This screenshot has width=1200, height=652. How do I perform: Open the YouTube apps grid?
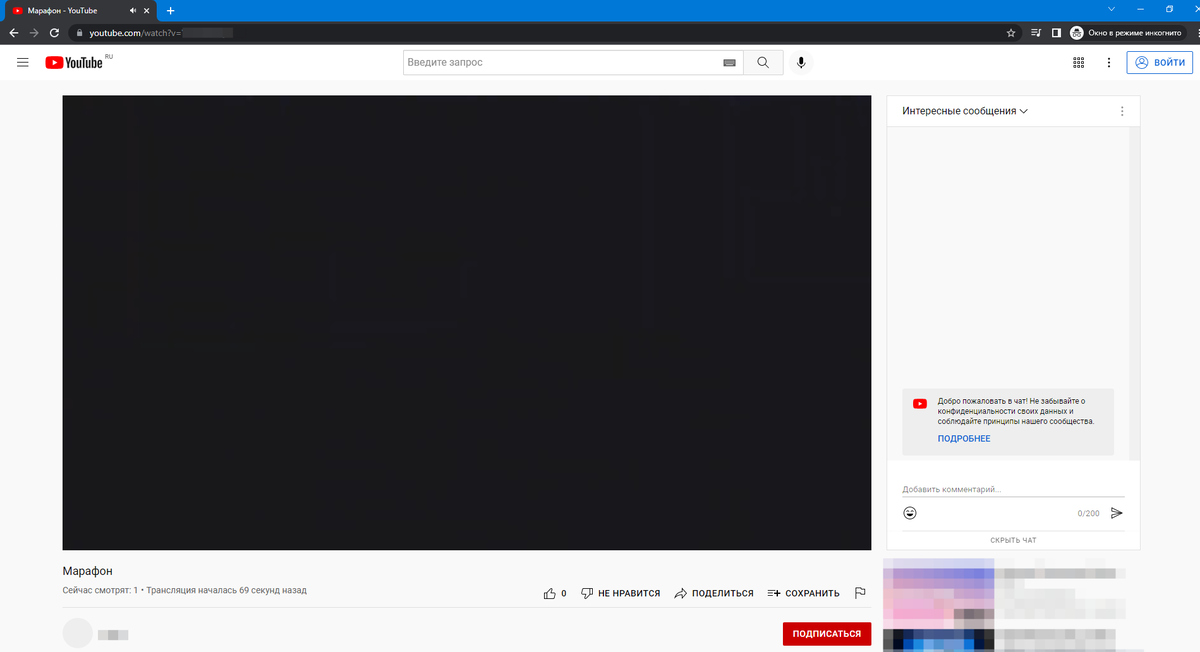[1078, 62]
